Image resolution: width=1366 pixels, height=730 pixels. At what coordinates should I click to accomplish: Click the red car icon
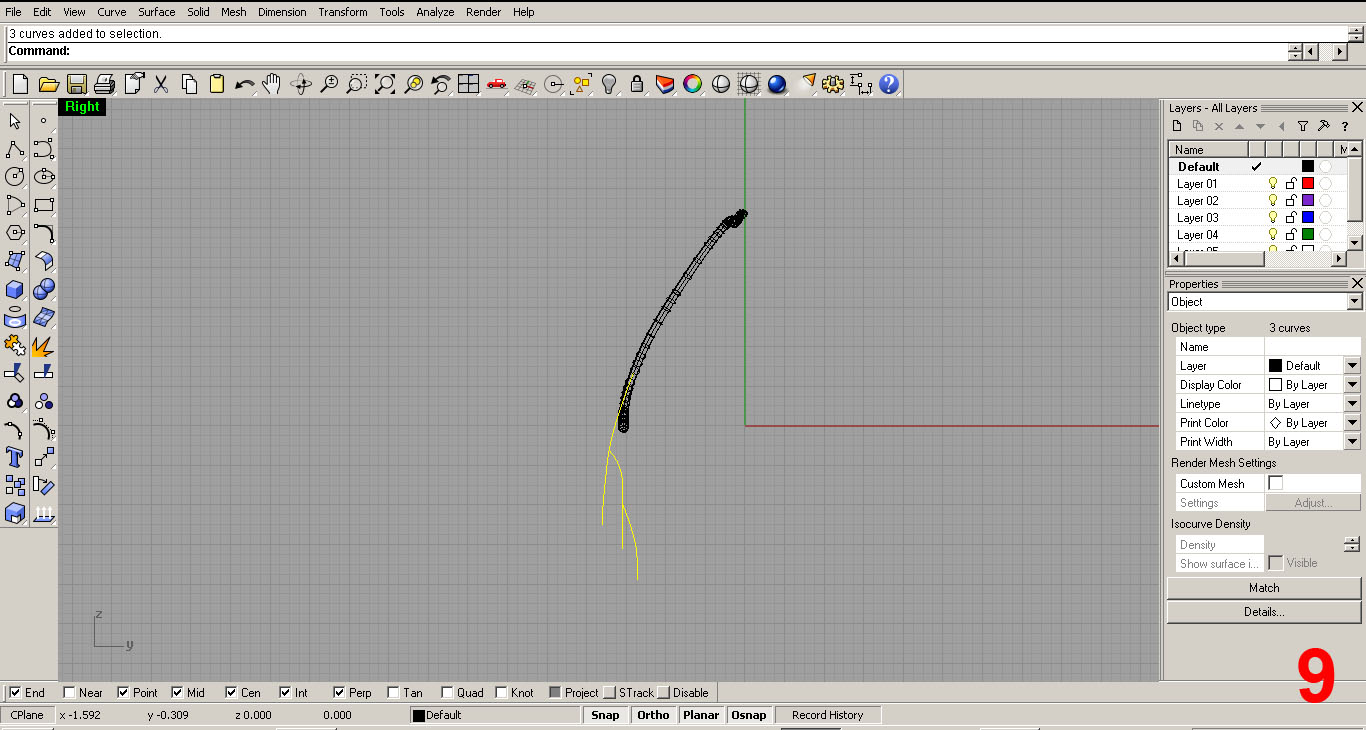tap(497, 84)
